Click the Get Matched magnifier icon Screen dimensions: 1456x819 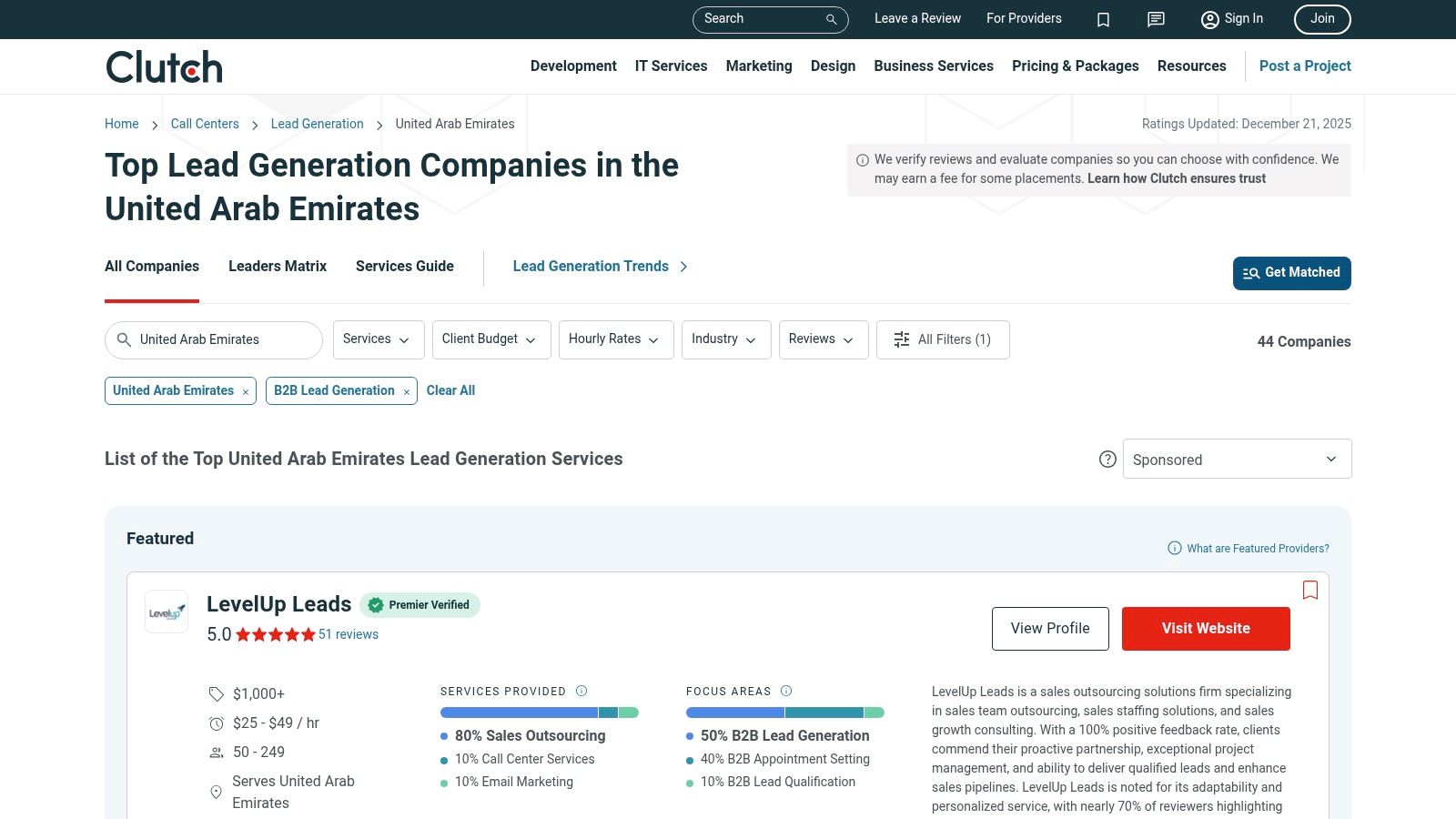pos(1251,273)
